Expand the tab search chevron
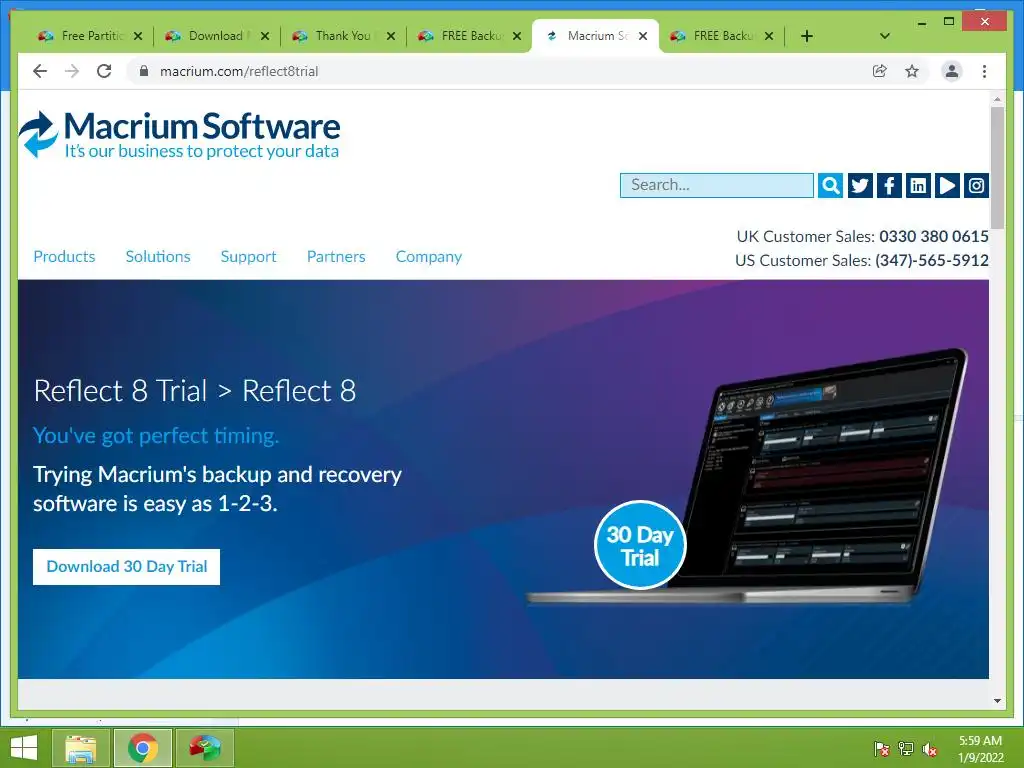Image resolution: width=1024 pixels, height=768 pixels. pyautogui.click(x=885, y=36)
